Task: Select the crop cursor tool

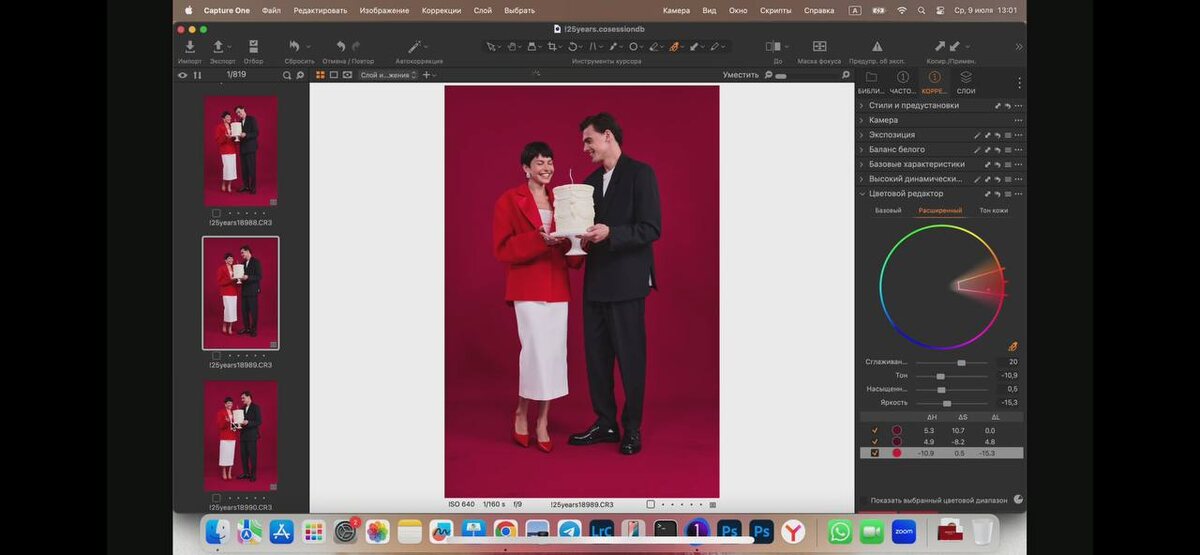Action: pyautogui.click(x=553, y=47)
